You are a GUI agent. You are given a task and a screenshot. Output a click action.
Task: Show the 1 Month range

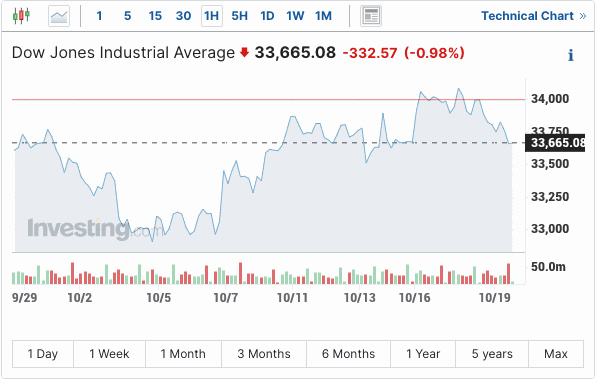click(x=183, y=354)
